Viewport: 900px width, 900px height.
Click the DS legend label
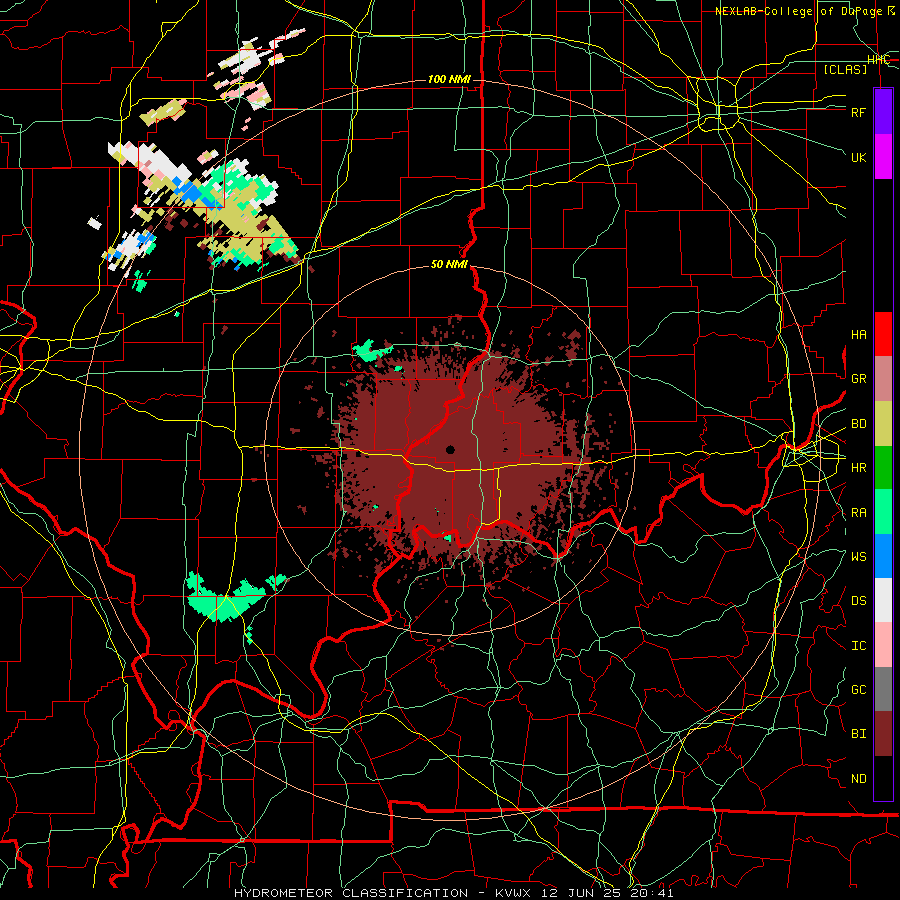(858, 601)
